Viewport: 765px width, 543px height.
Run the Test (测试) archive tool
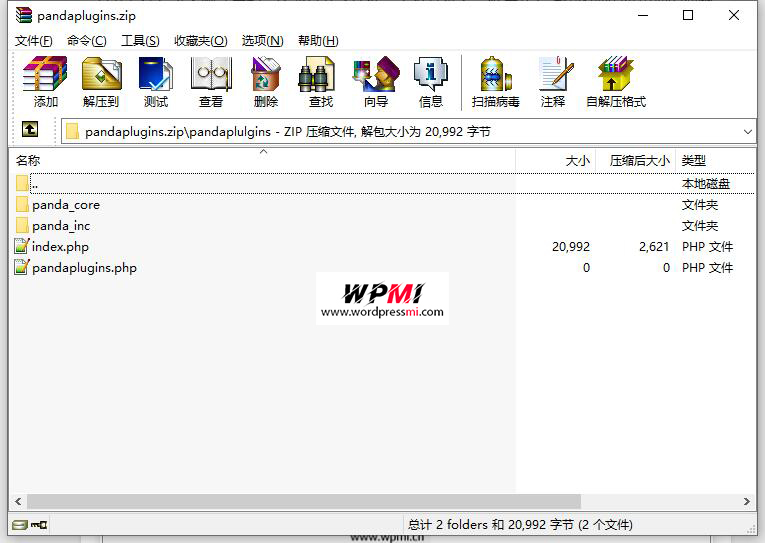[x=155, y=81]
